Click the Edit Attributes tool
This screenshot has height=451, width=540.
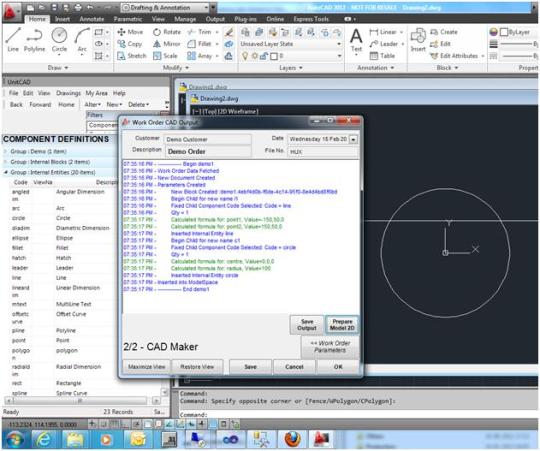coord(454,56)
